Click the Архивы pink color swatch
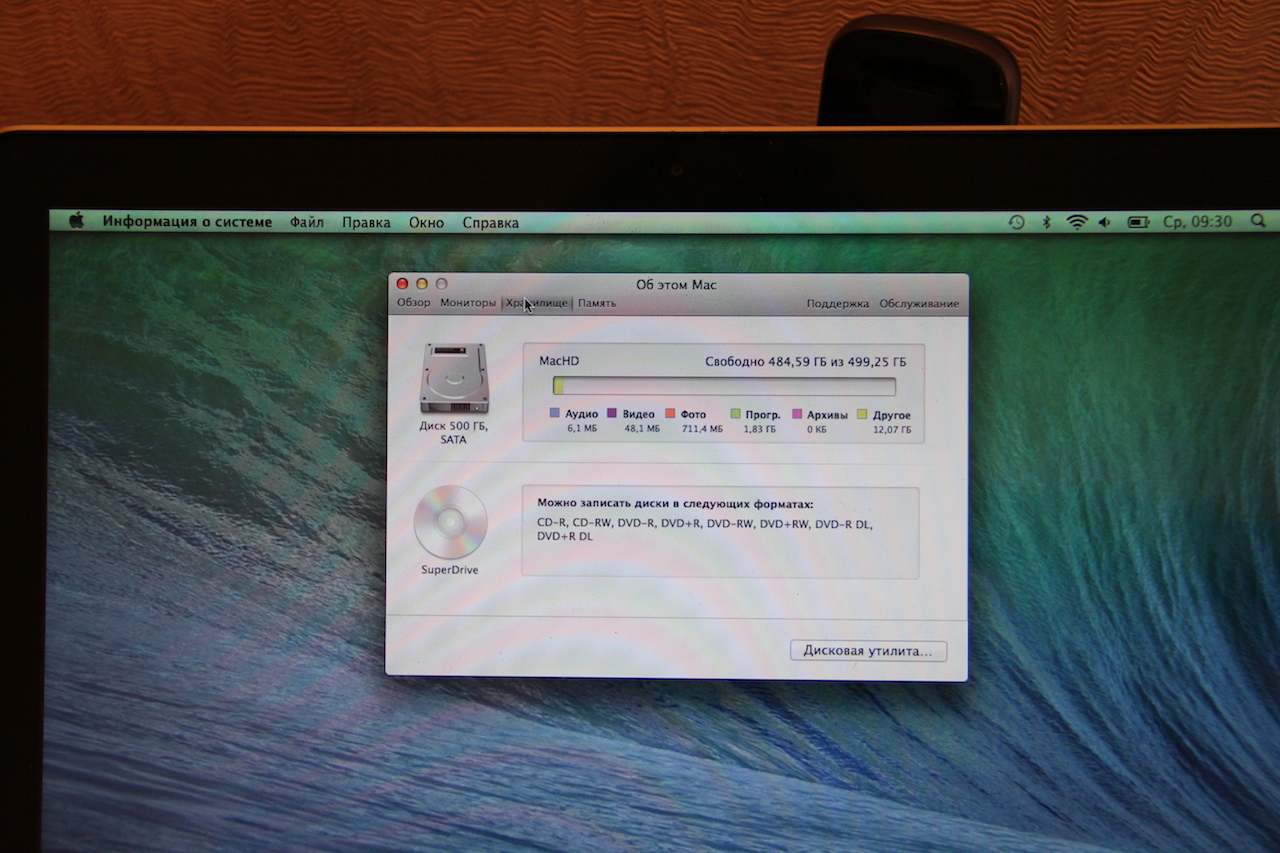Screen dimensions: 1280x853 click(x=797, y=414)
